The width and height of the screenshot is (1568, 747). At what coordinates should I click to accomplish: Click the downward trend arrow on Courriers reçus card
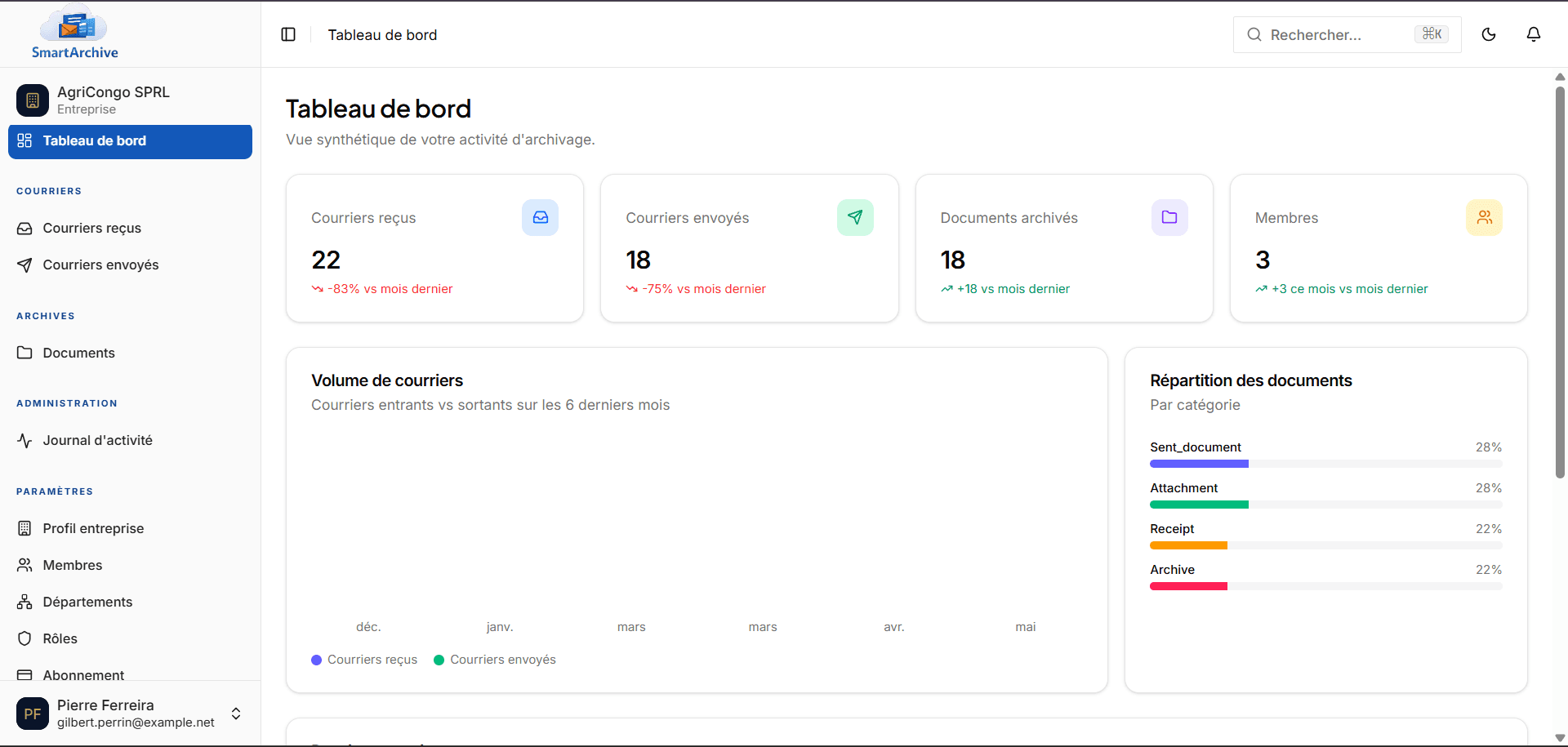tap(317, 289)
